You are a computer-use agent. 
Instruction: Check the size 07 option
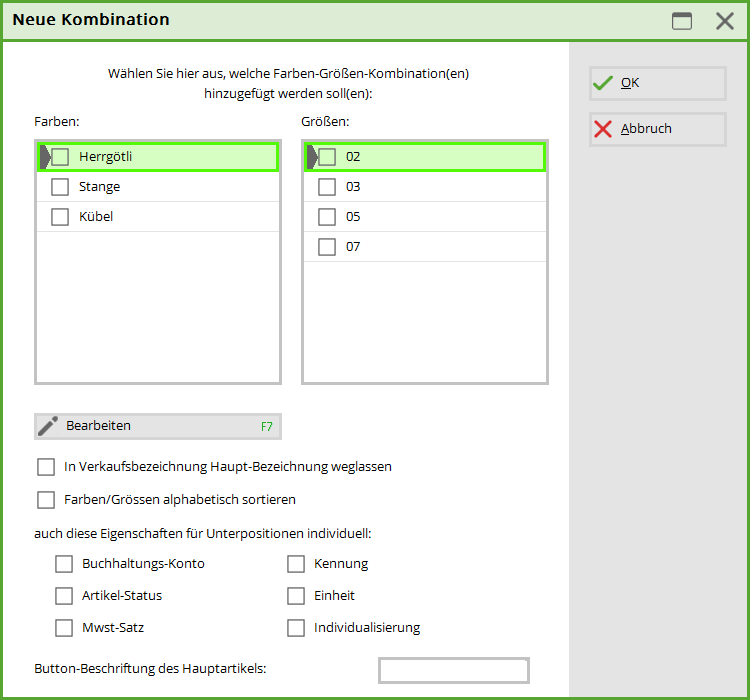coord(327,247)
